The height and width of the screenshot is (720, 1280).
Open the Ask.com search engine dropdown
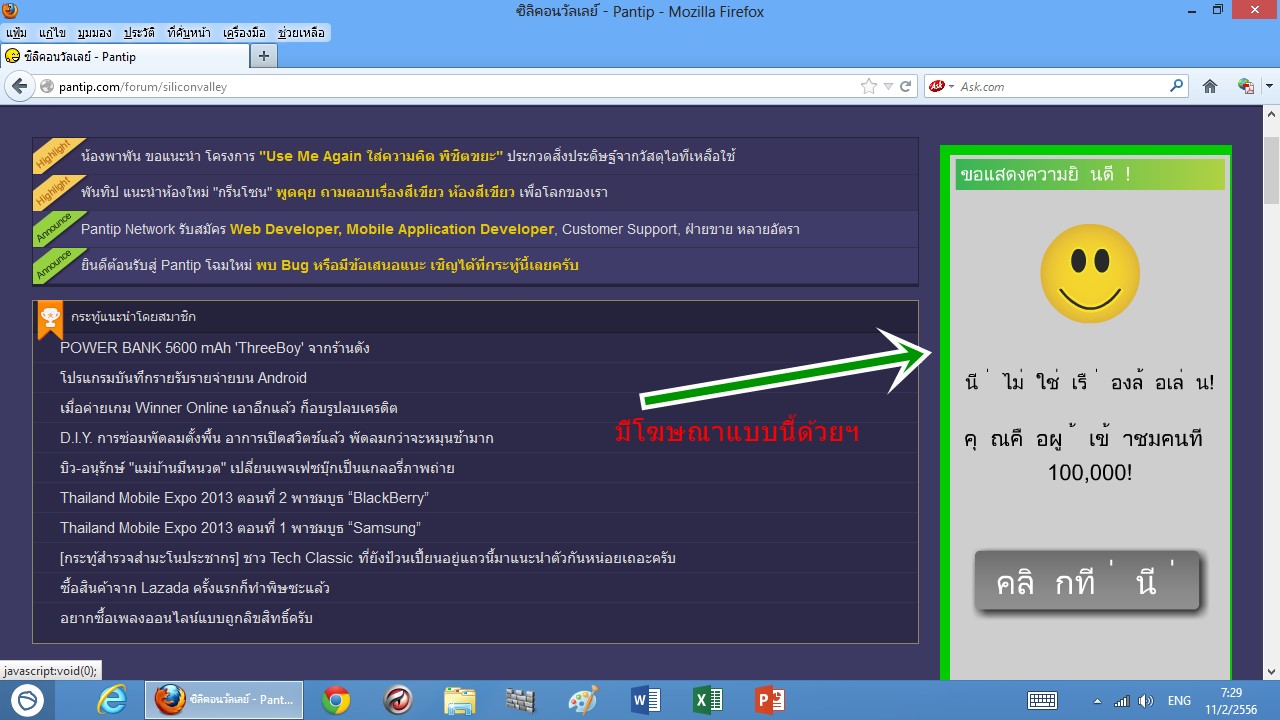pyautogui.click(x=942, y=87)
